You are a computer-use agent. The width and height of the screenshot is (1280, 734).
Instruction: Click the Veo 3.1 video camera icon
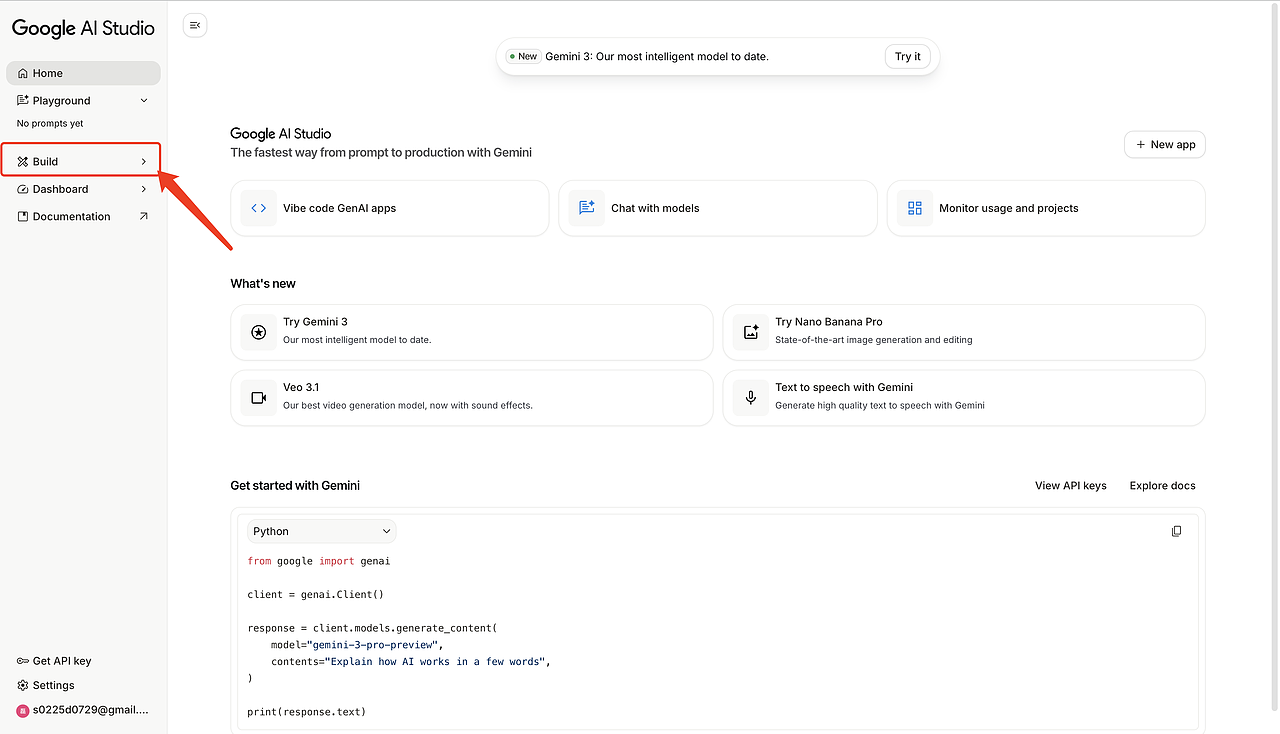[x=259, y=397]
